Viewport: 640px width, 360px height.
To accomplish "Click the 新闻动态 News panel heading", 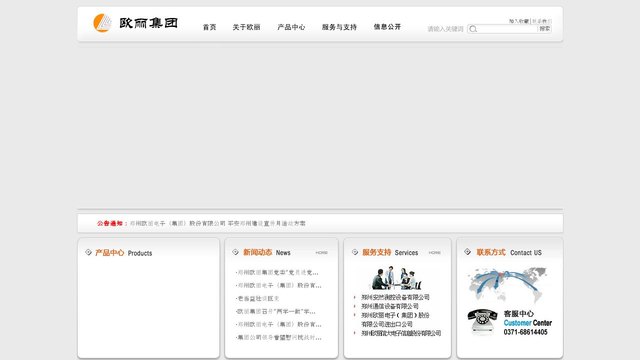I will [x=267, y=253].
